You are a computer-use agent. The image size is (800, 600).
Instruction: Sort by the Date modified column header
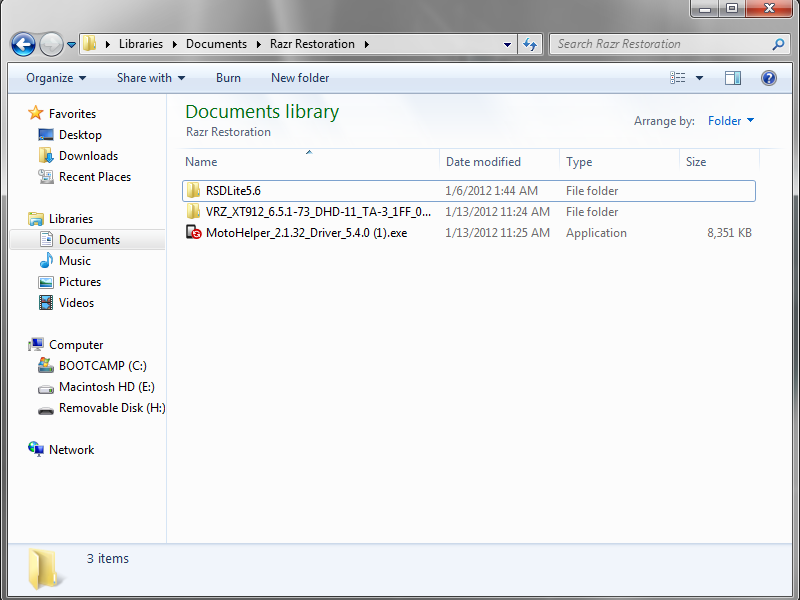(499, 162)
